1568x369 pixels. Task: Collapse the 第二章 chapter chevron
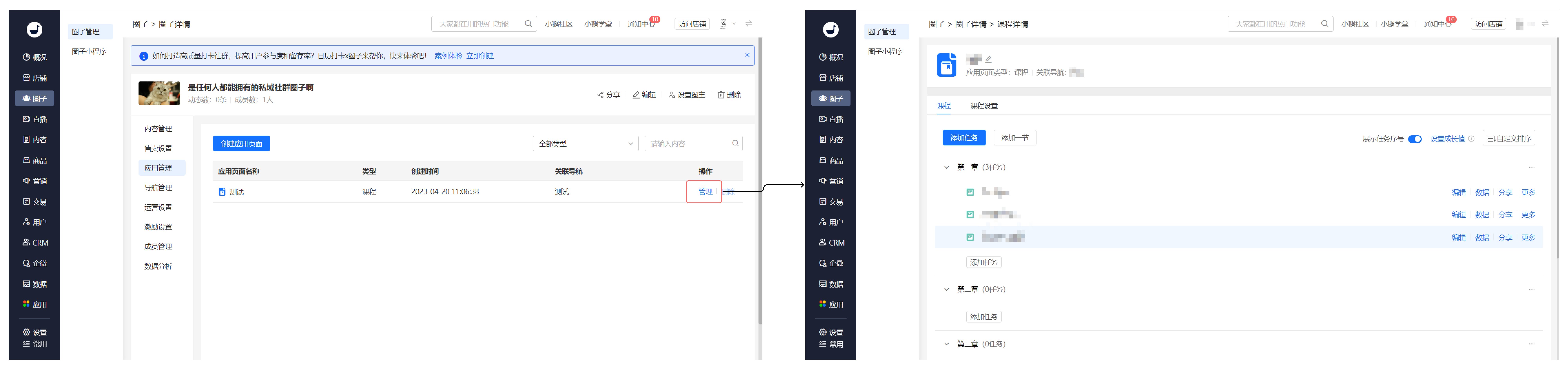[x=946, y=290]
